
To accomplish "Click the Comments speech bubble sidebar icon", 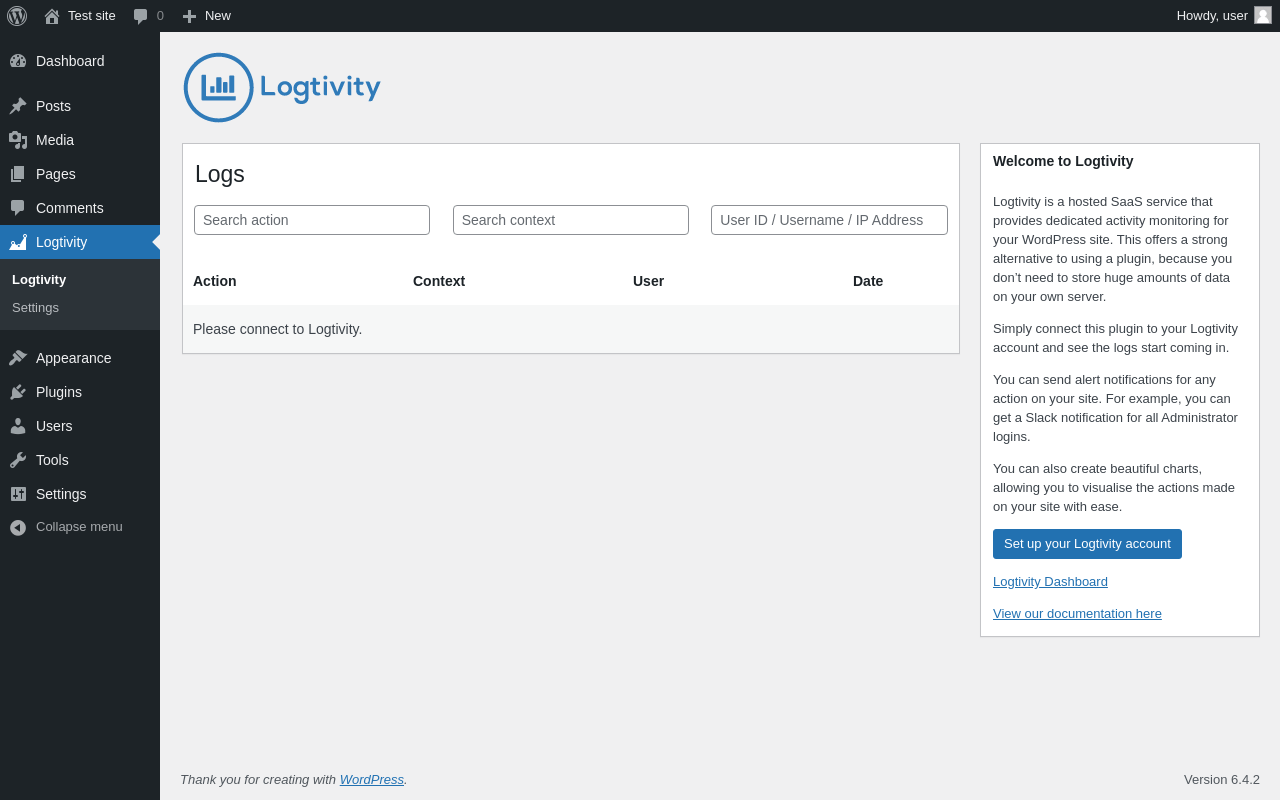I will click(18, 208).
